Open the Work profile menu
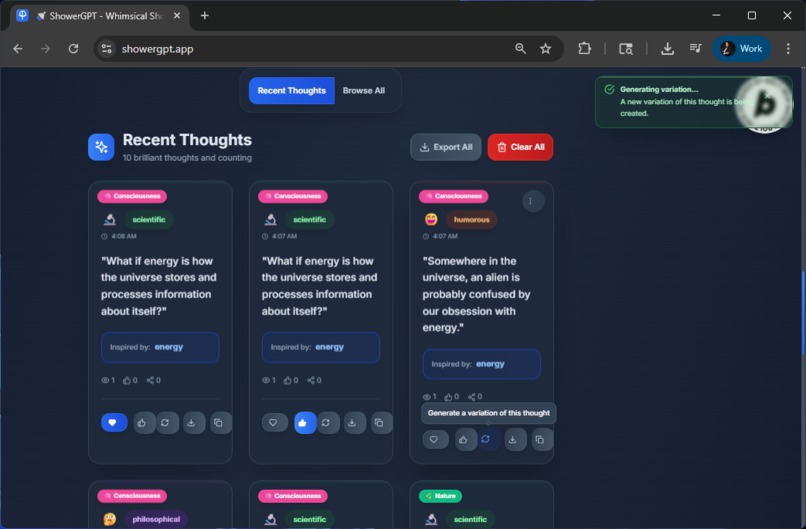The image size is (806, 529). click(741, 49)
